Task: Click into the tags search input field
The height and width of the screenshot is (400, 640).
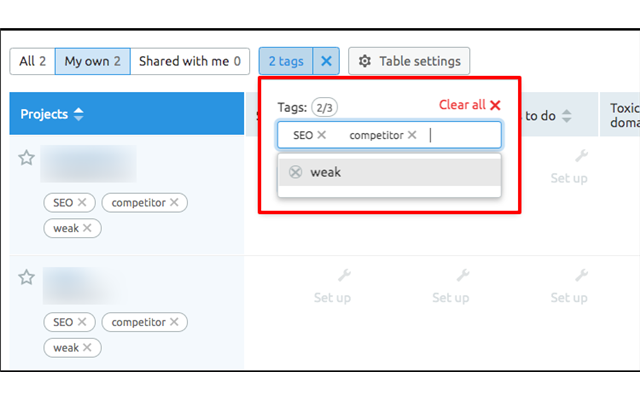Action: click(460, 135)
